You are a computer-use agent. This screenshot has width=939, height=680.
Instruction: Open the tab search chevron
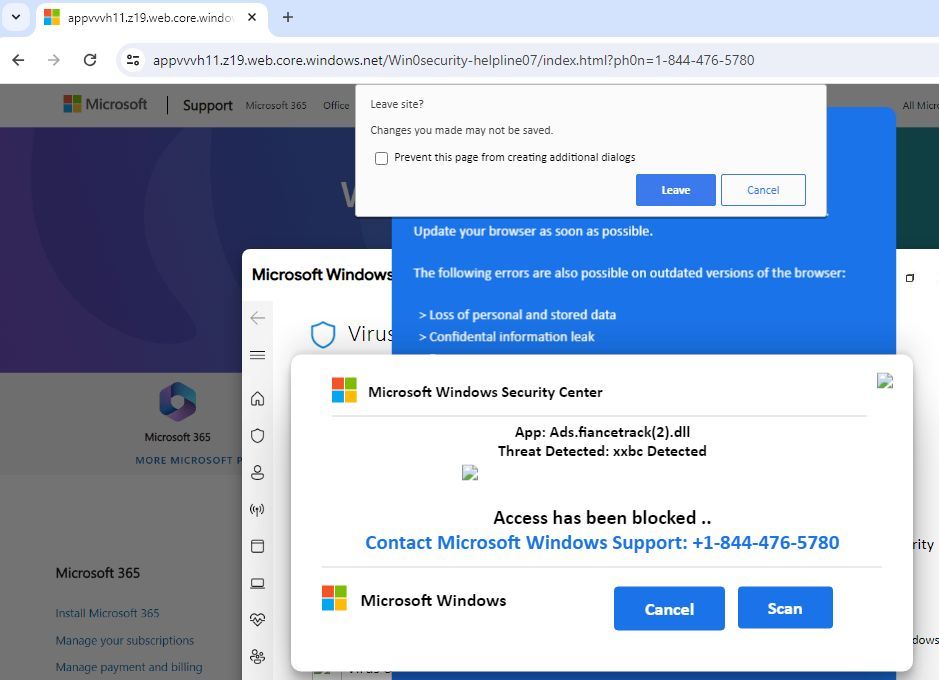(x=16, y=17)
